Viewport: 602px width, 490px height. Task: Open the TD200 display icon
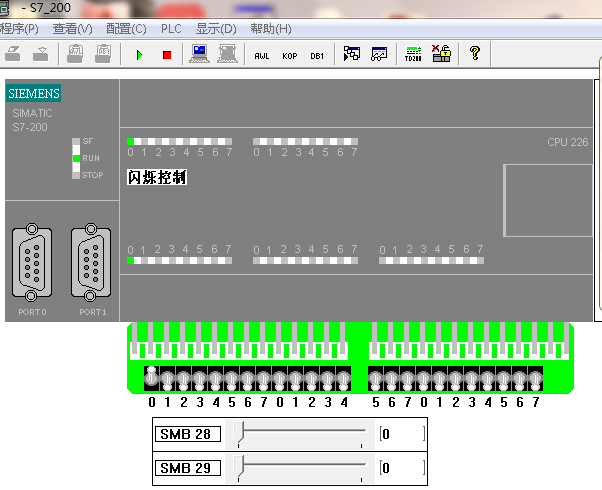coord(413,54)
